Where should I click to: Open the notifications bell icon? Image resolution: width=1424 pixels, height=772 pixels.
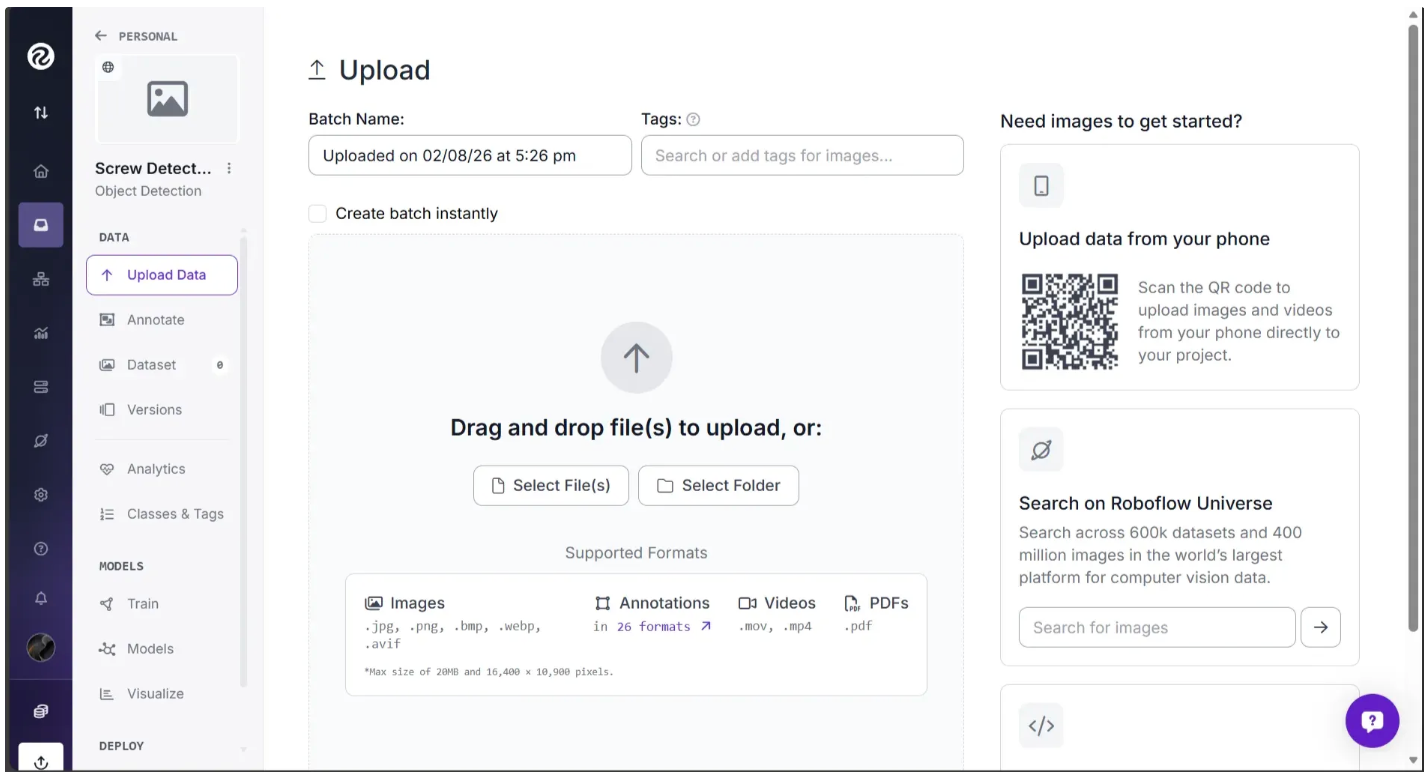point(41,598)
